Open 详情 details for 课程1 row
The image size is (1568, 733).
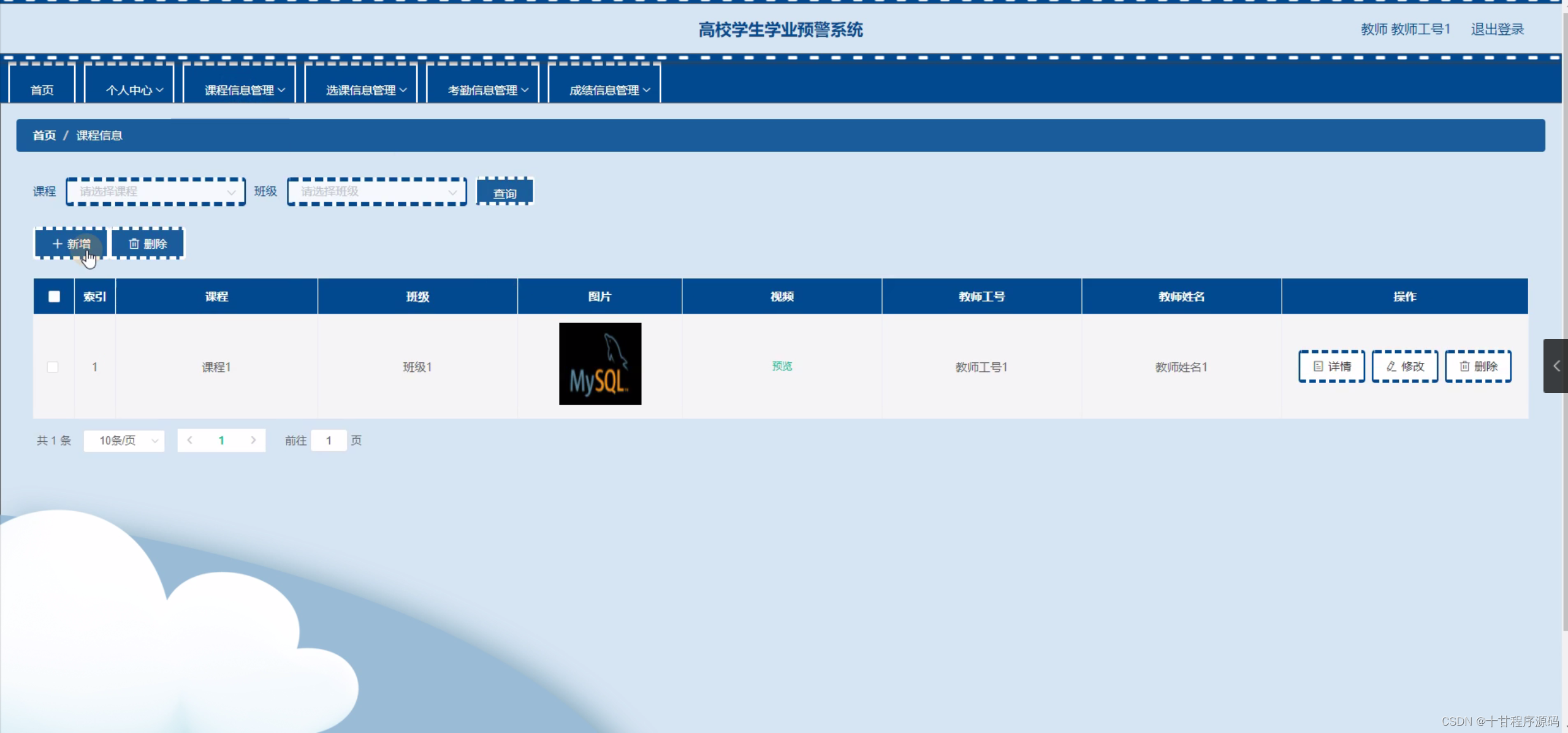(x=1331, y=366)
